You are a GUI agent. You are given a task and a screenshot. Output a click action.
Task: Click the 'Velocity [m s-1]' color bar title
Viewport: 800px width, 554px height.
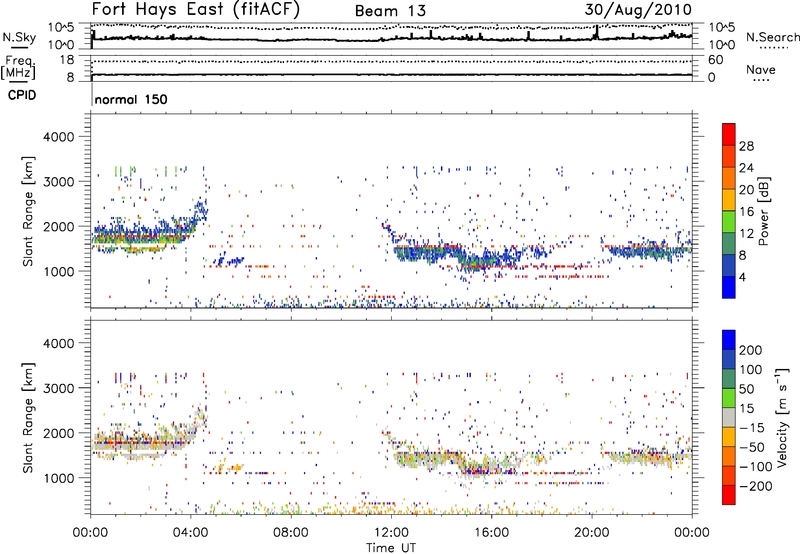coord(781,417)
